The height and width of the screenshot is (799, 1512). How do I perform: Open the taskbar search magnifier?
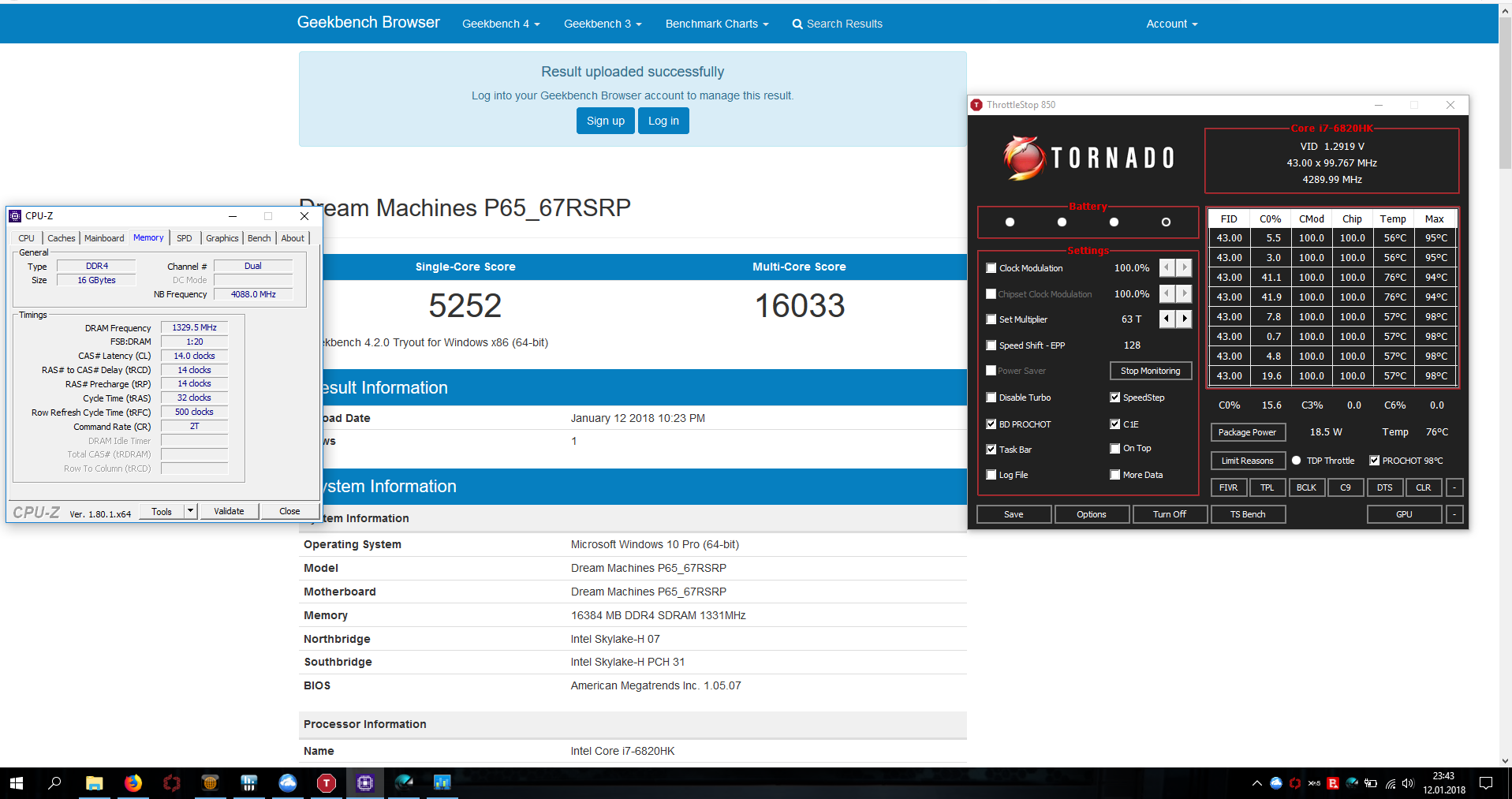[x=54, y=782]
